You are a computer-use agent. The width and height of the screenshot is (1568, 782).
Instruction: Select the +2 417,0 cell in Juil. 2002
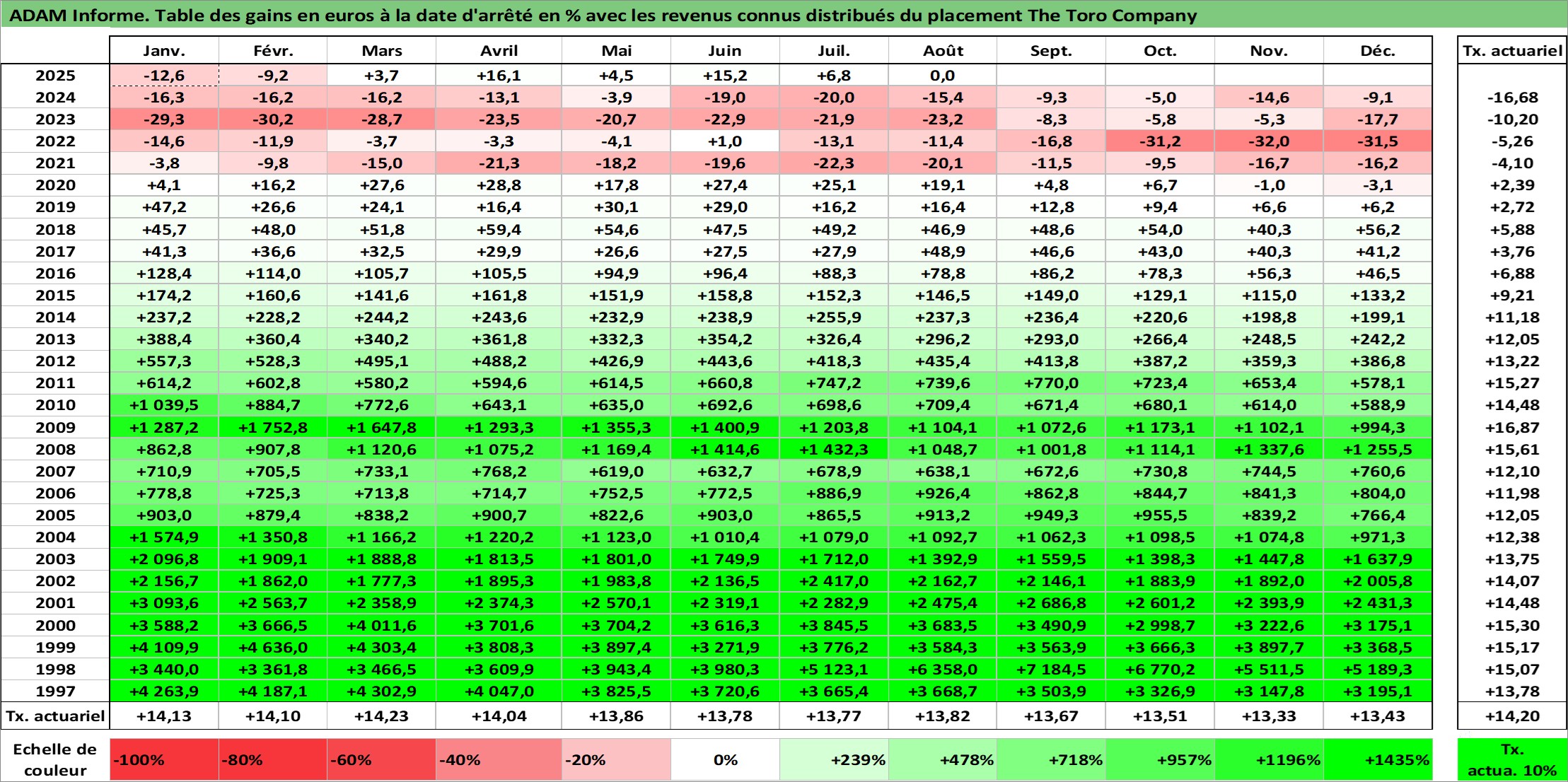click(x=835, y=581)
